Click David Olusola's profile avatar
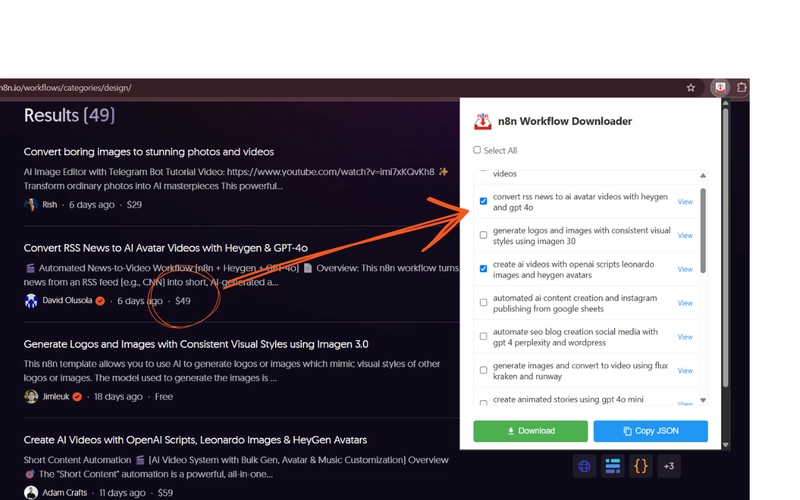The width and height of the screenshot is (800, 500). click(31, 301)
